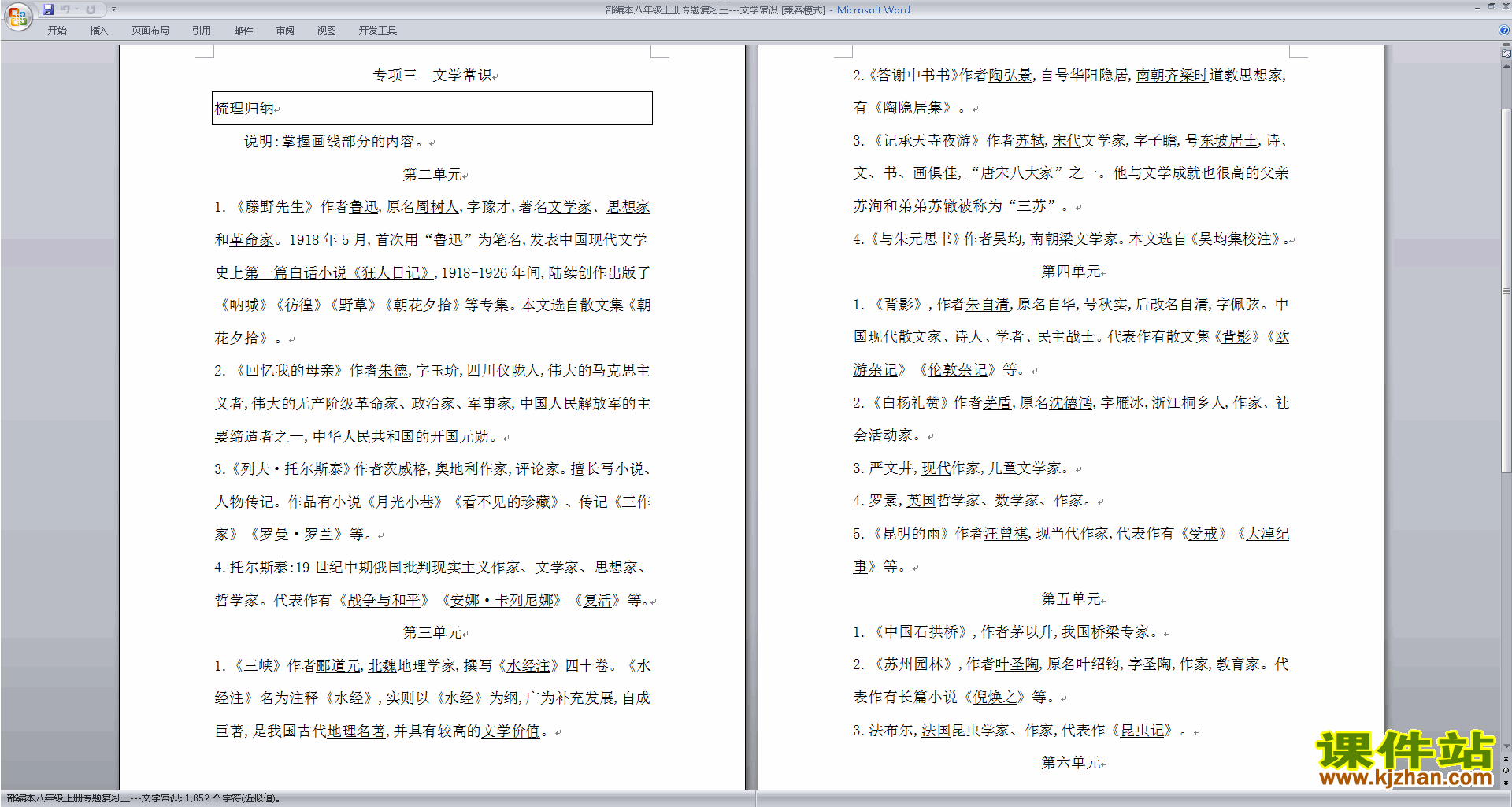Open Word Help with the blue question mark icon
The width and height of the screenshot is (1512, 807).
[1504, 30]
